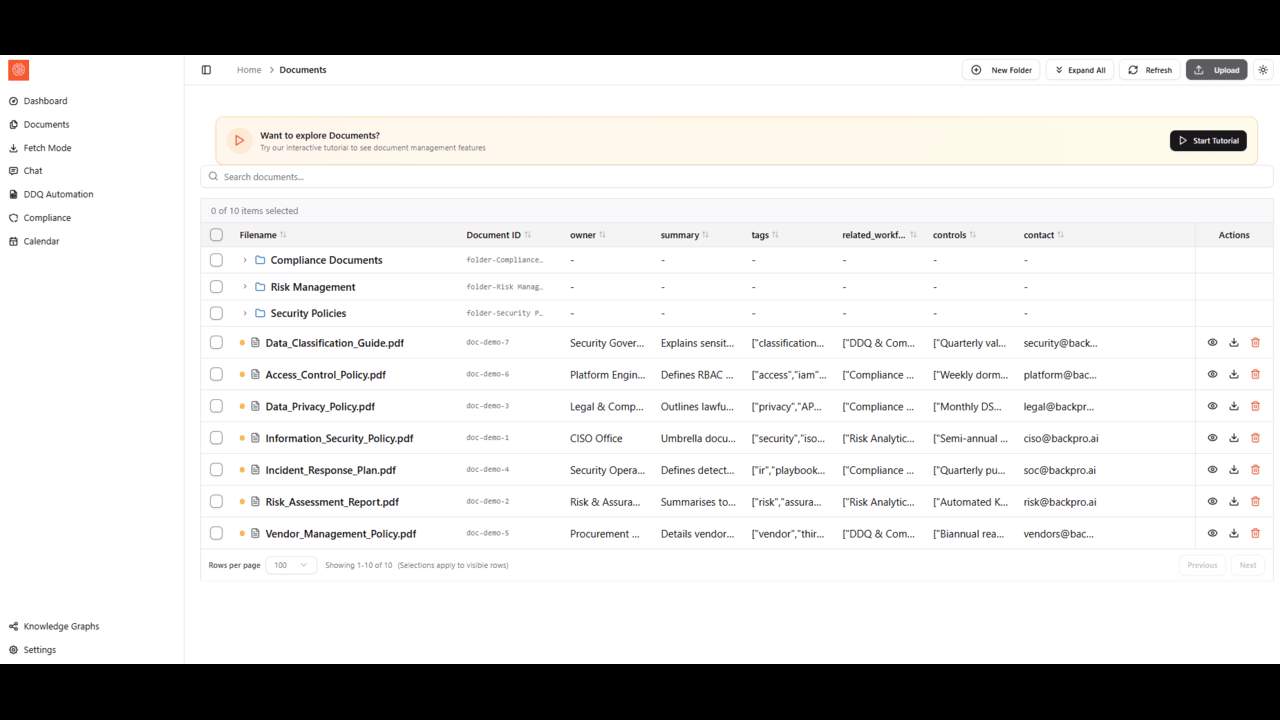Delete Incident_Response_Plan.pdf

click(x=1255, y=470)
